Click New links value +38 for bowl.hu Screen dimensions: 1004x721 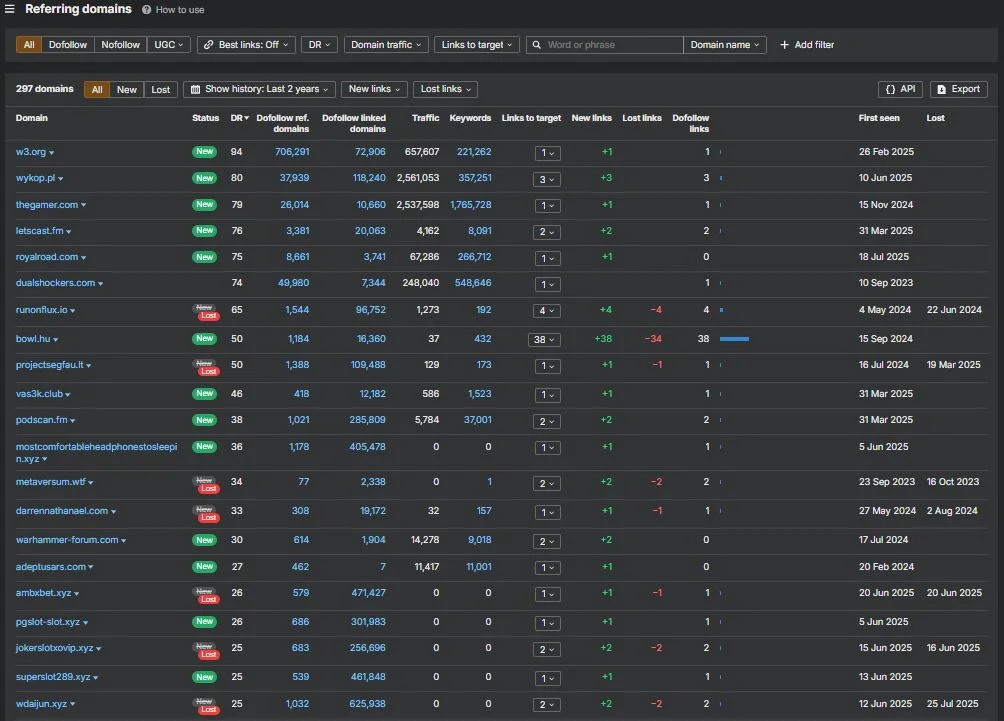point(603,339)
